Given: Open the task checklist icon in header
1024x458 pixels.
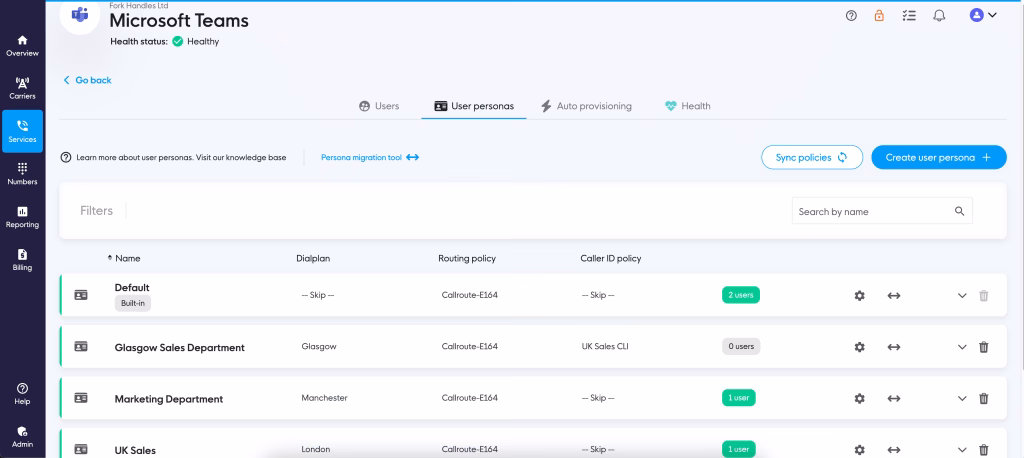Looking at the screenshot, I should (x=909, y=16).
